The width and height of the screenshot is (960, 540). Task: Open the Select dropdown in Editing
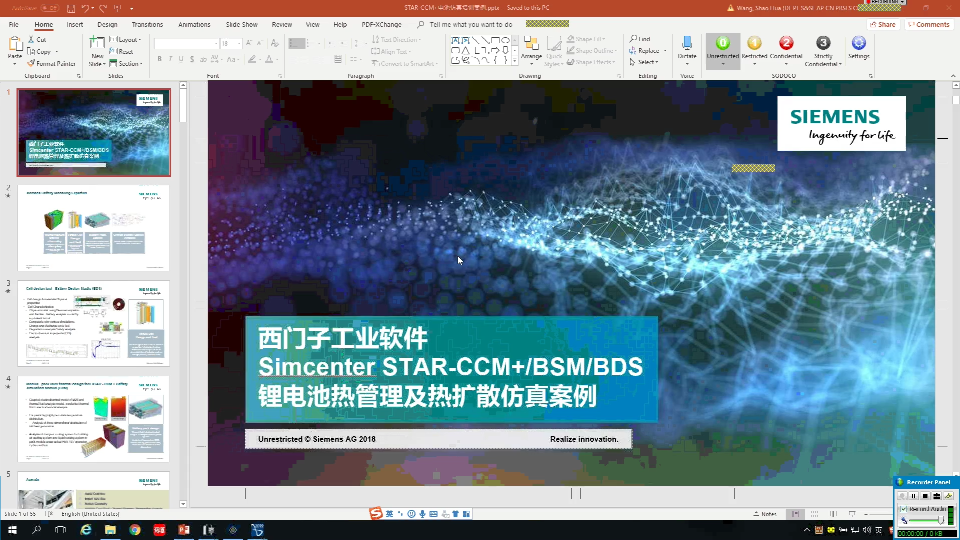(x=647, y=62)
